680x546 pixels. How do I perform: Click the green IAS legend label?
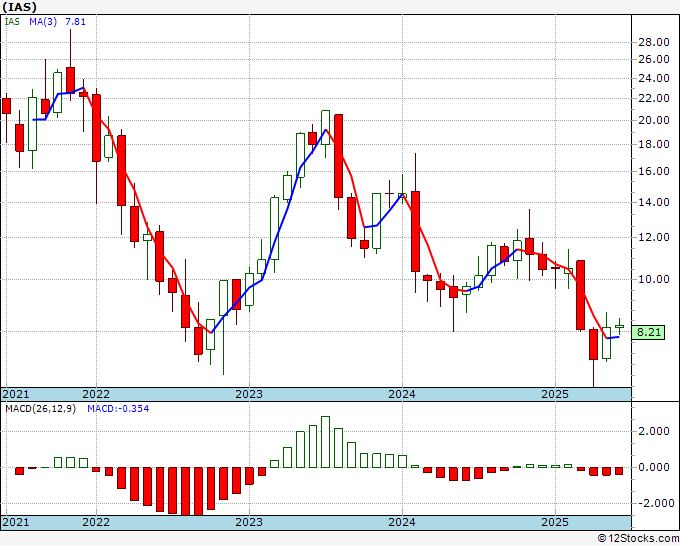[x=12, y=21]
